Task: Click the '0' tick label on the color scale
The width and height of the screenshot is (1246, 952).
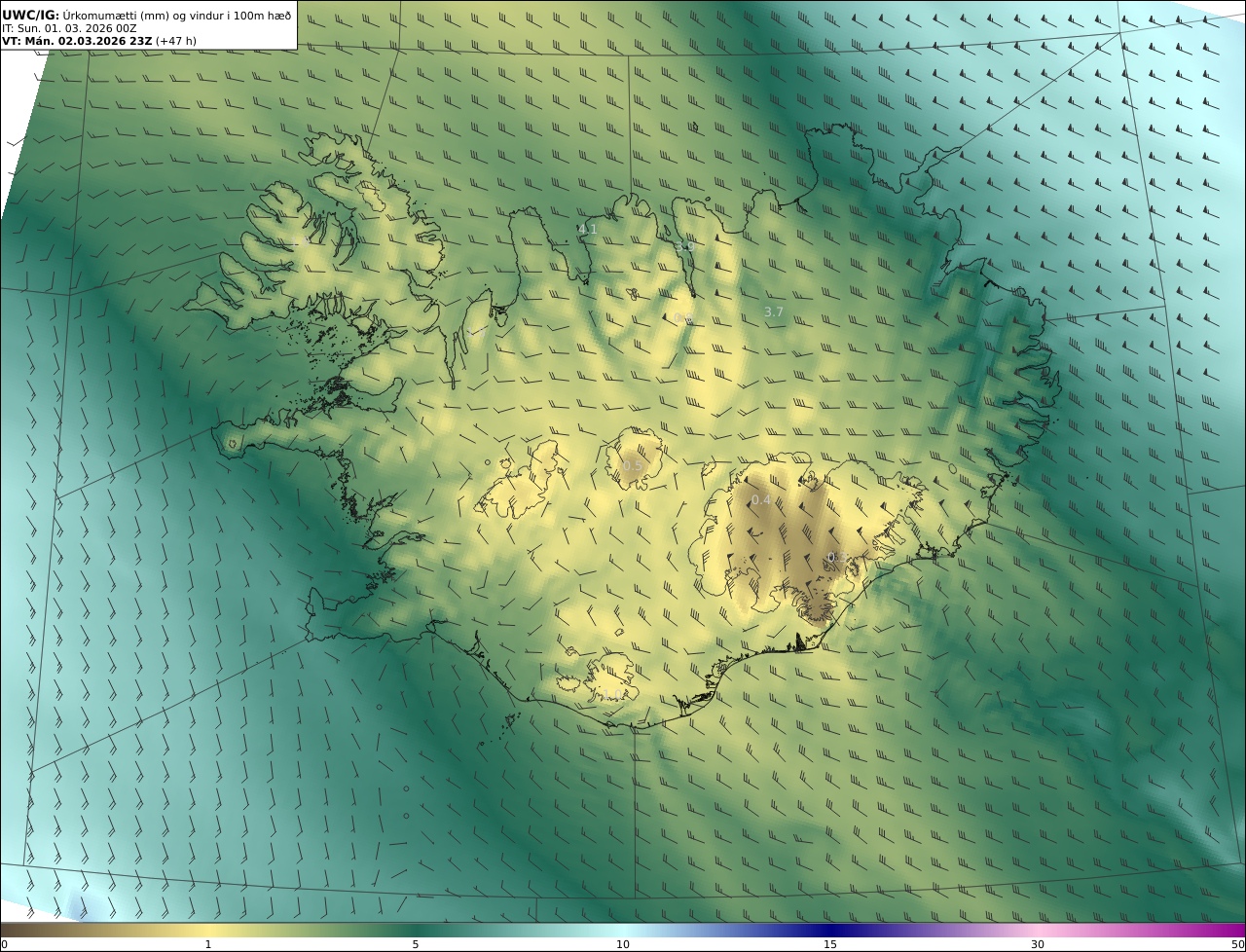Action: [4, 944]
